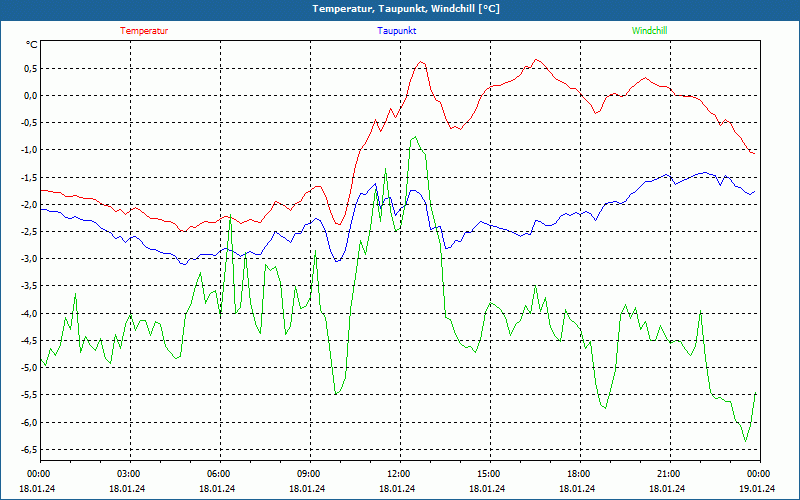
Task: Click the -5,0 y-axis label
Action: coord(28,367)
